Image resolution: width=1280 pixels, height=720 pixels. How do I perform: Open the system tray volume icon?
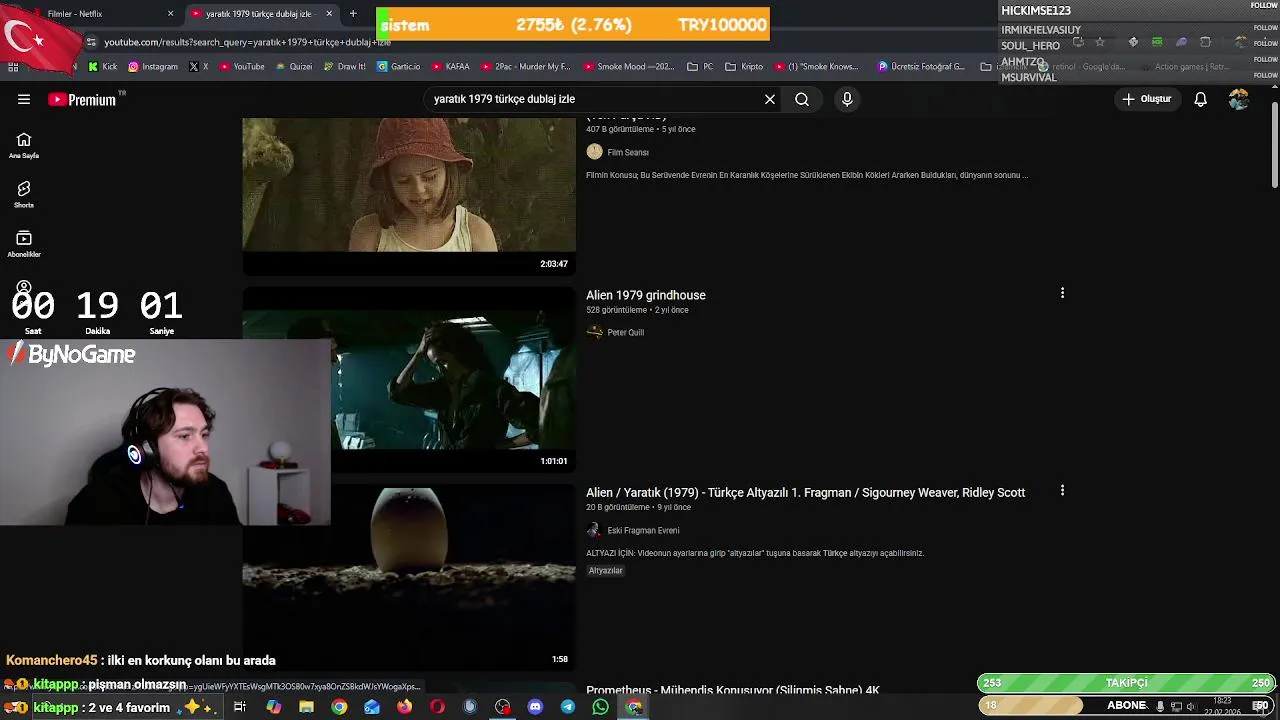[x=1190, y=707]
